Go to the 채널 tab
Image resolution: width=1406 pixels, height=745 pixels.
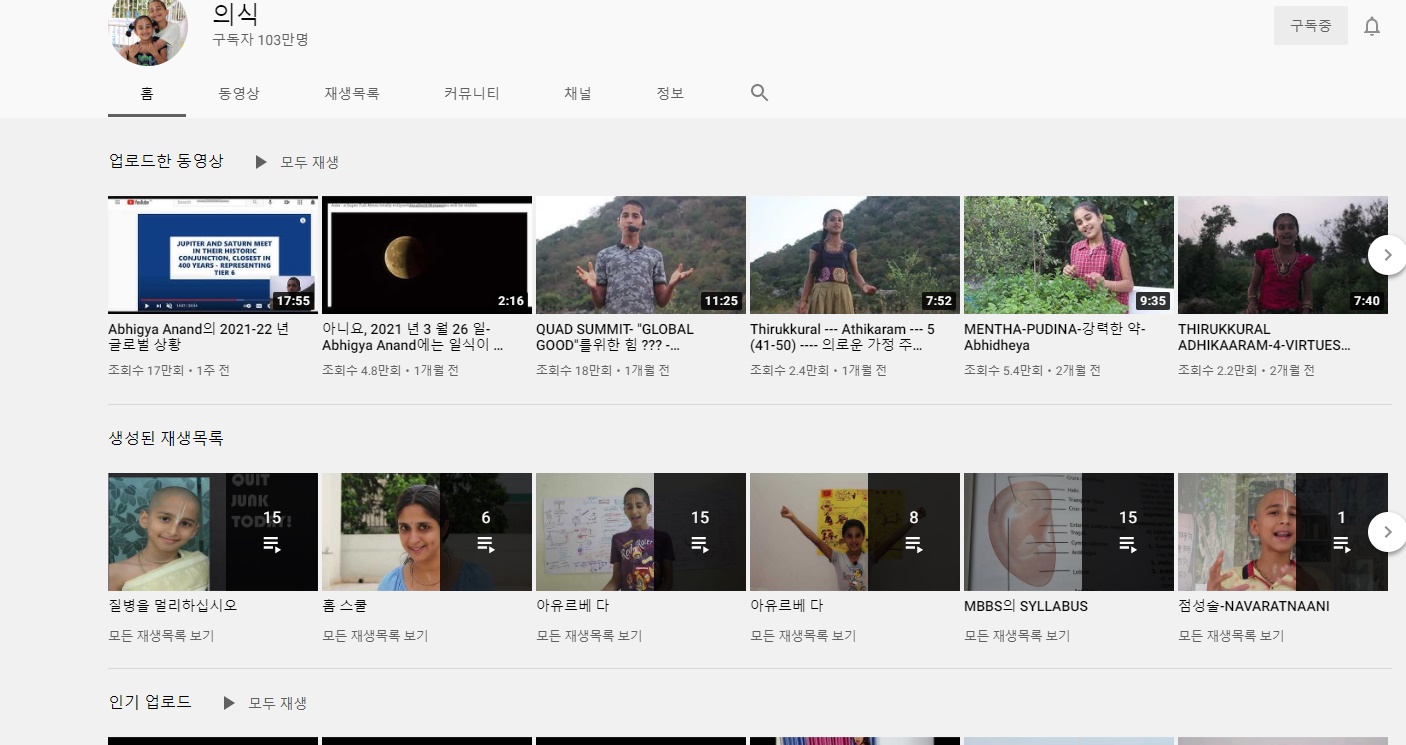click(578, 93)
